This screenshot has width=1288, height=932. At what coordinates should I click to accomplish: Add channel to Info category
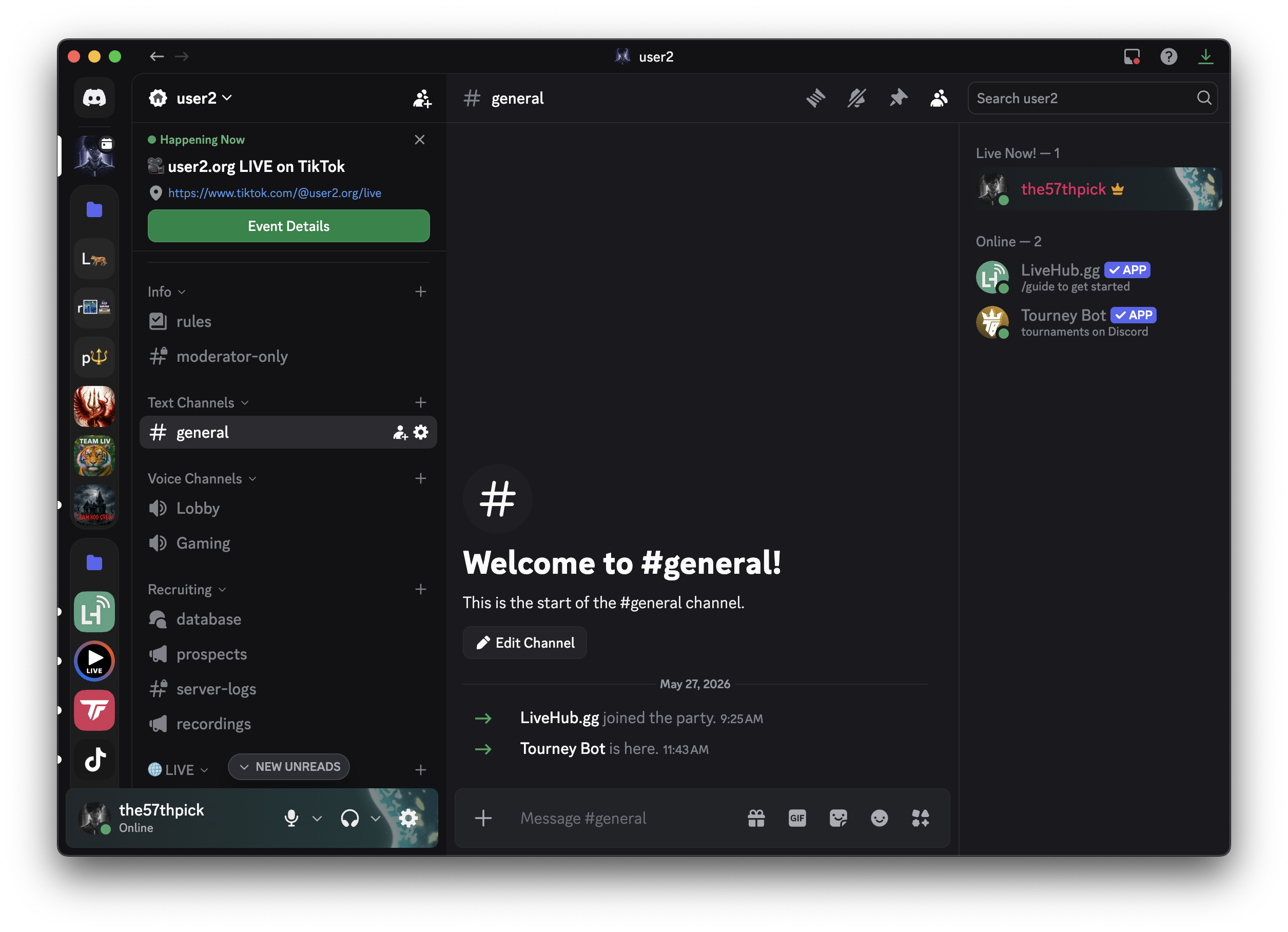pyautogui.click(x=421, y=292)
